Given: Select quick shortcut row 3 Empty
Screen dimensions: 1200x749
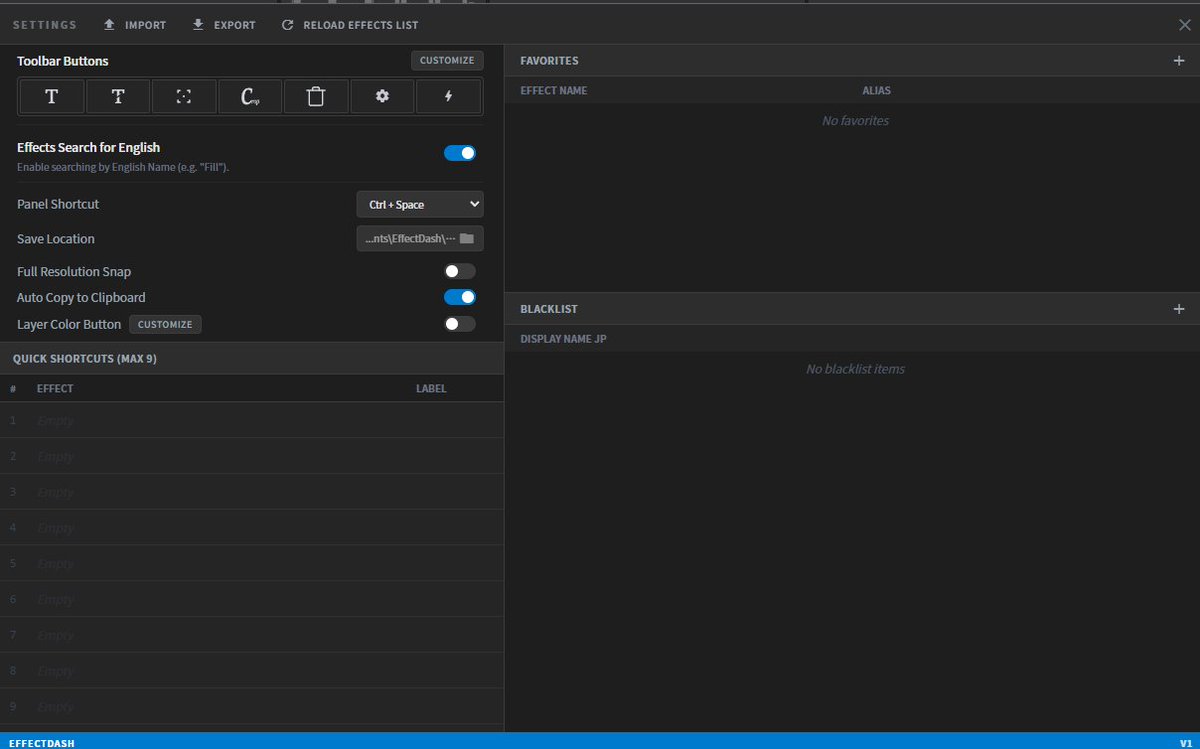Looking at the screenshot, I should (x=252, y=492).
